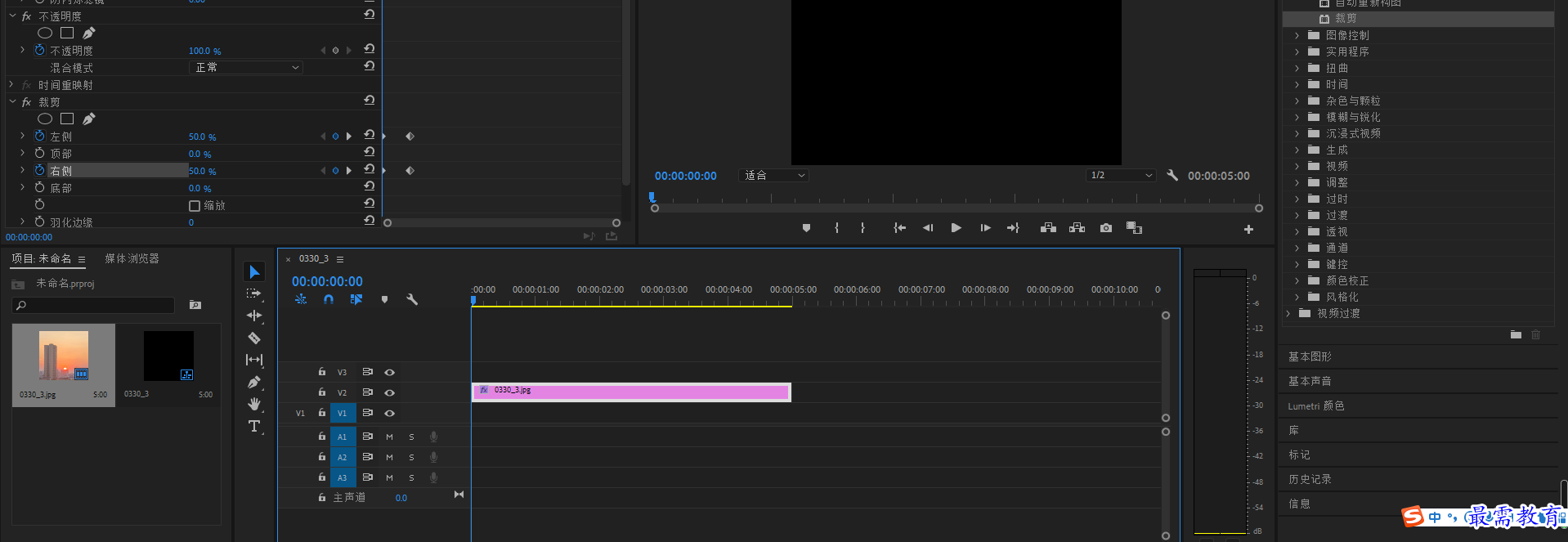Screen dimensions: 1568x542
Task: Click the pink 0330_3.jpg clip on V2
Action: pyautogui.click(x=631, y=392)
